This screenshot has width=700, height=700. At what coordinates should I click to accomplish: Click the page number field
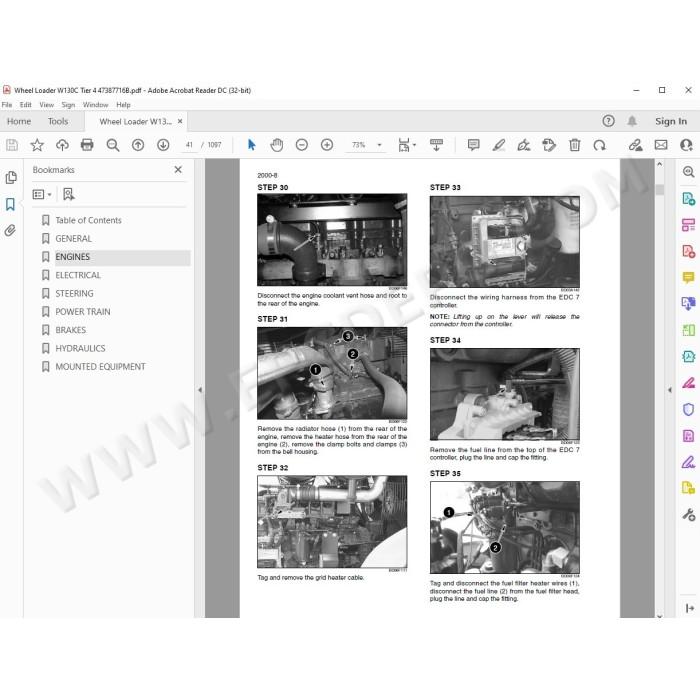point(189,145)
